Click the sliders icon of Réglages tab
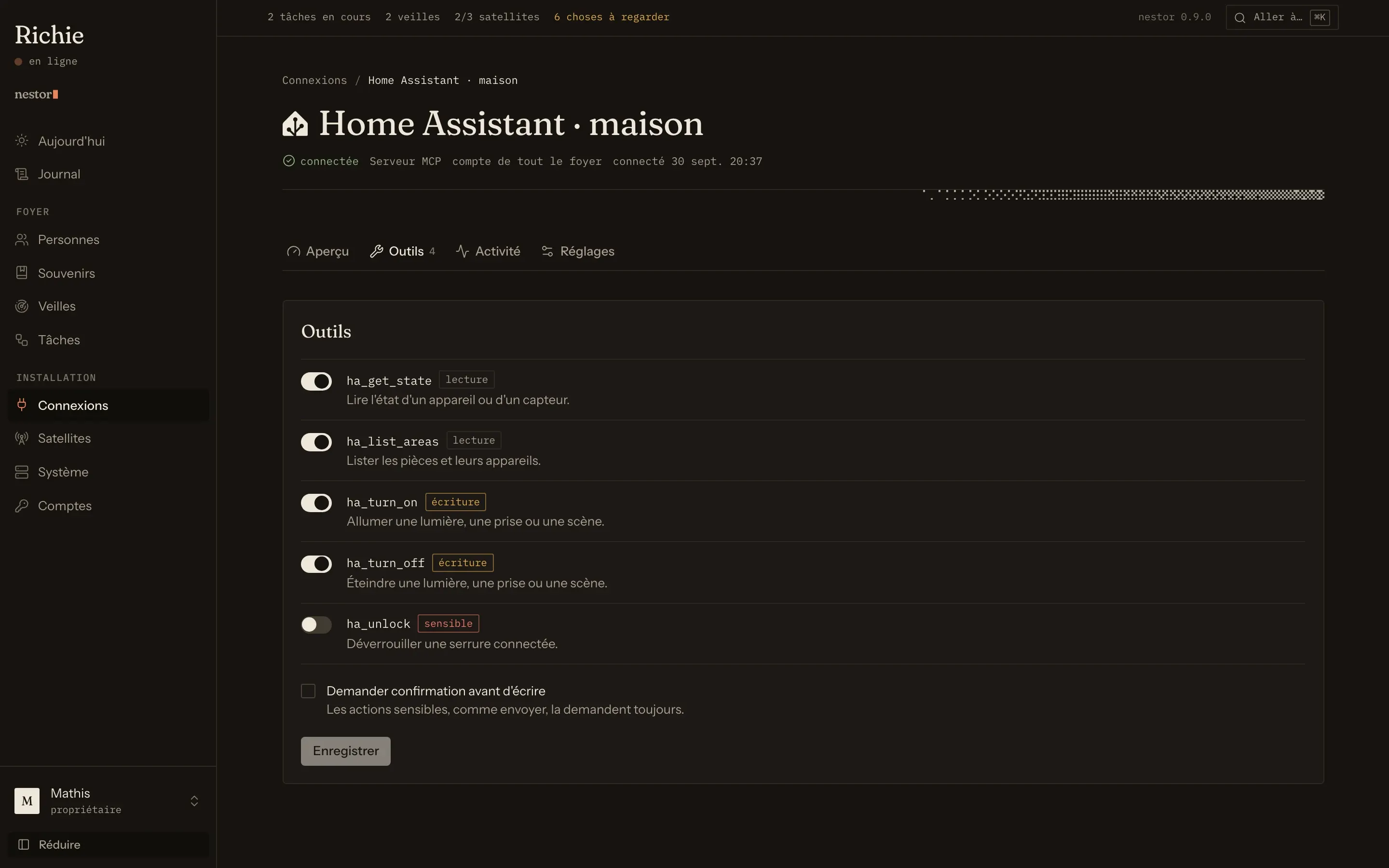The image size is (1389, 868). [547, 251]
